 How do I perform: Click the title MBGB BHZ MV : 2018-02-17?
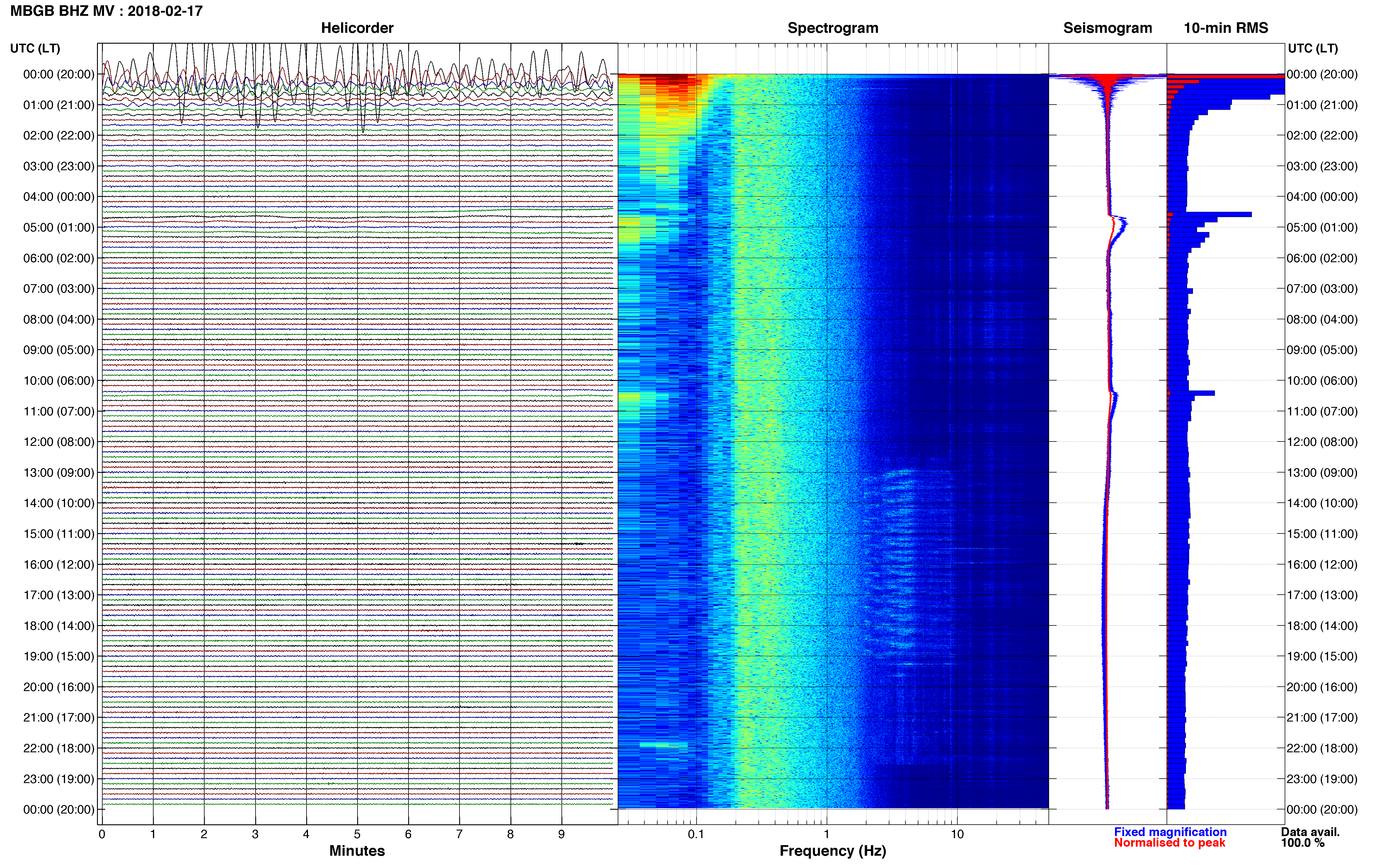[x=106, y=11]
